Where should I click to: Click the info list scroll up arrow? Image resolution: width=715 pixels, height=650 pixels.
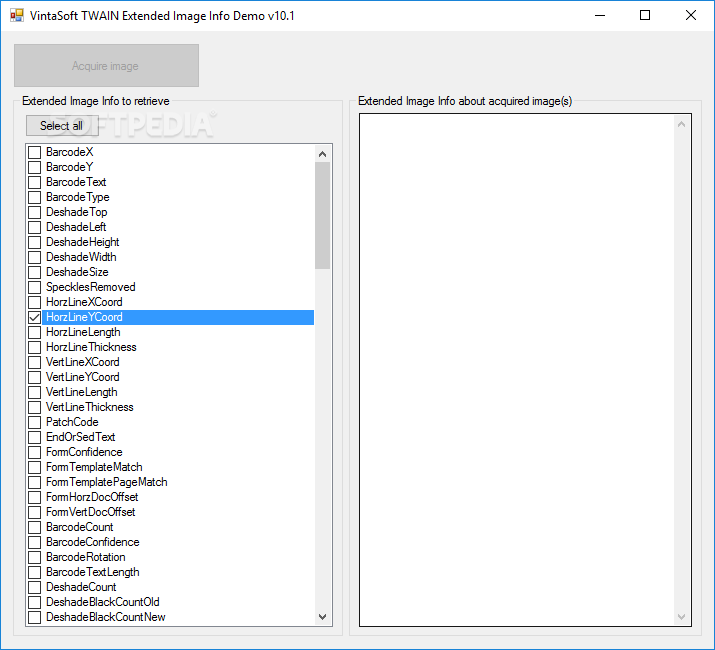click(x=322, y=154)
